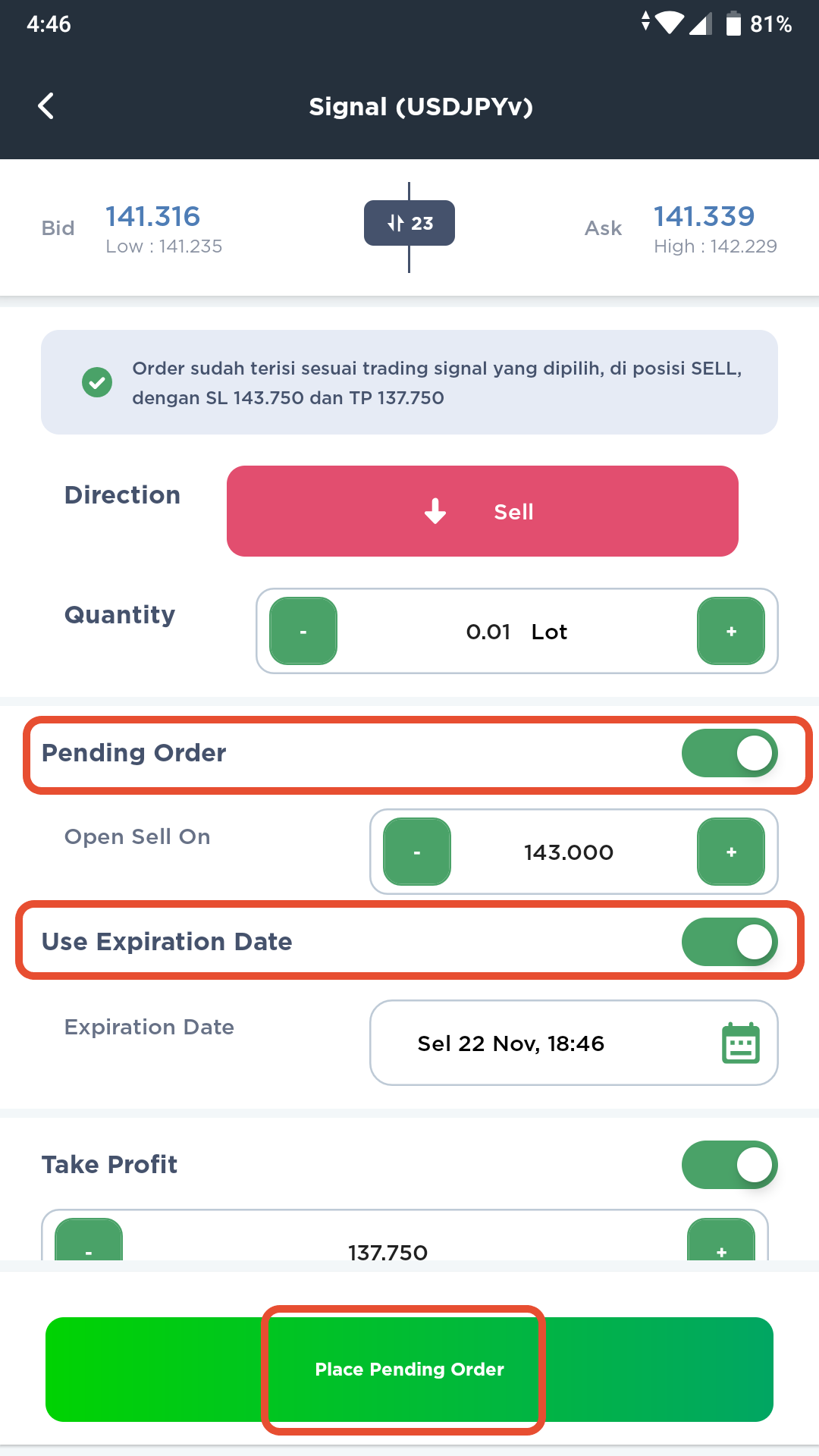Increase the Take Profit value

click(721, 1240)
